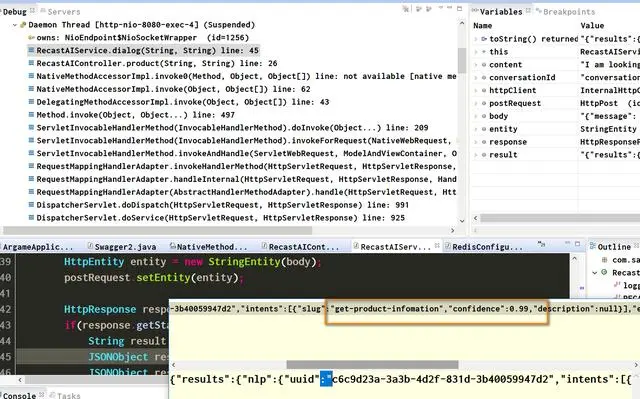Expand the toString() returned variable
The height and width of the screenshot is (399, 640).
point(476,39)
